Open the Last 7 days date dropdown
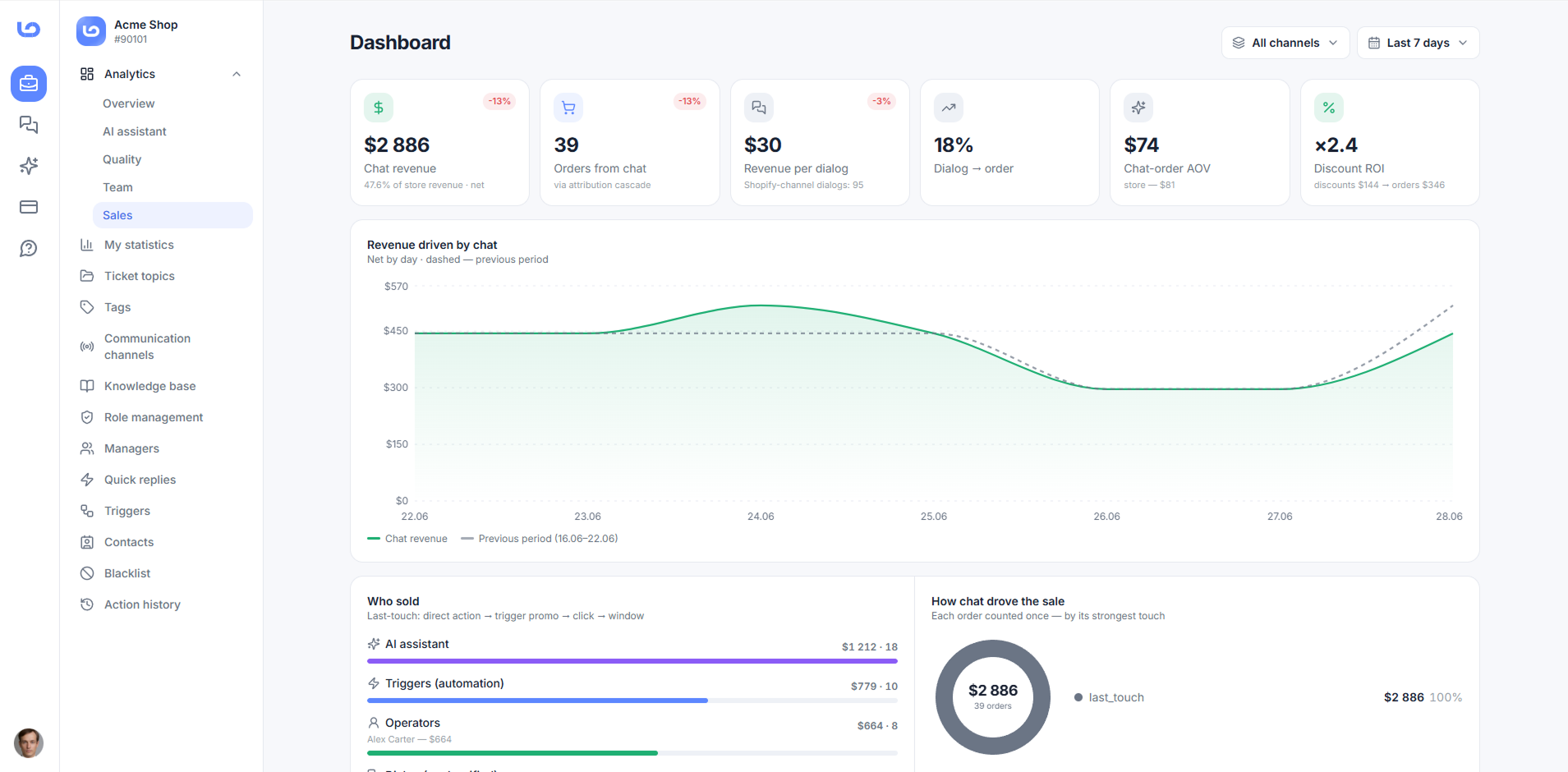The height and width of the screenshot is (772, 1568). point(1418,43)
